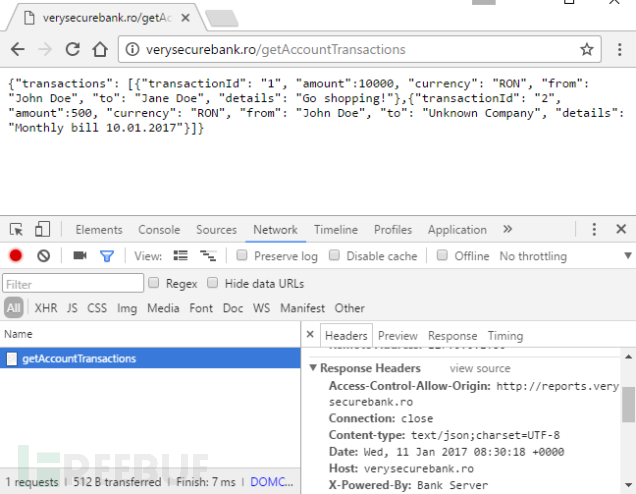Open Chrome's three-dot main menu
The width and height of the screenshot is (636, 494).
point(619,49)
